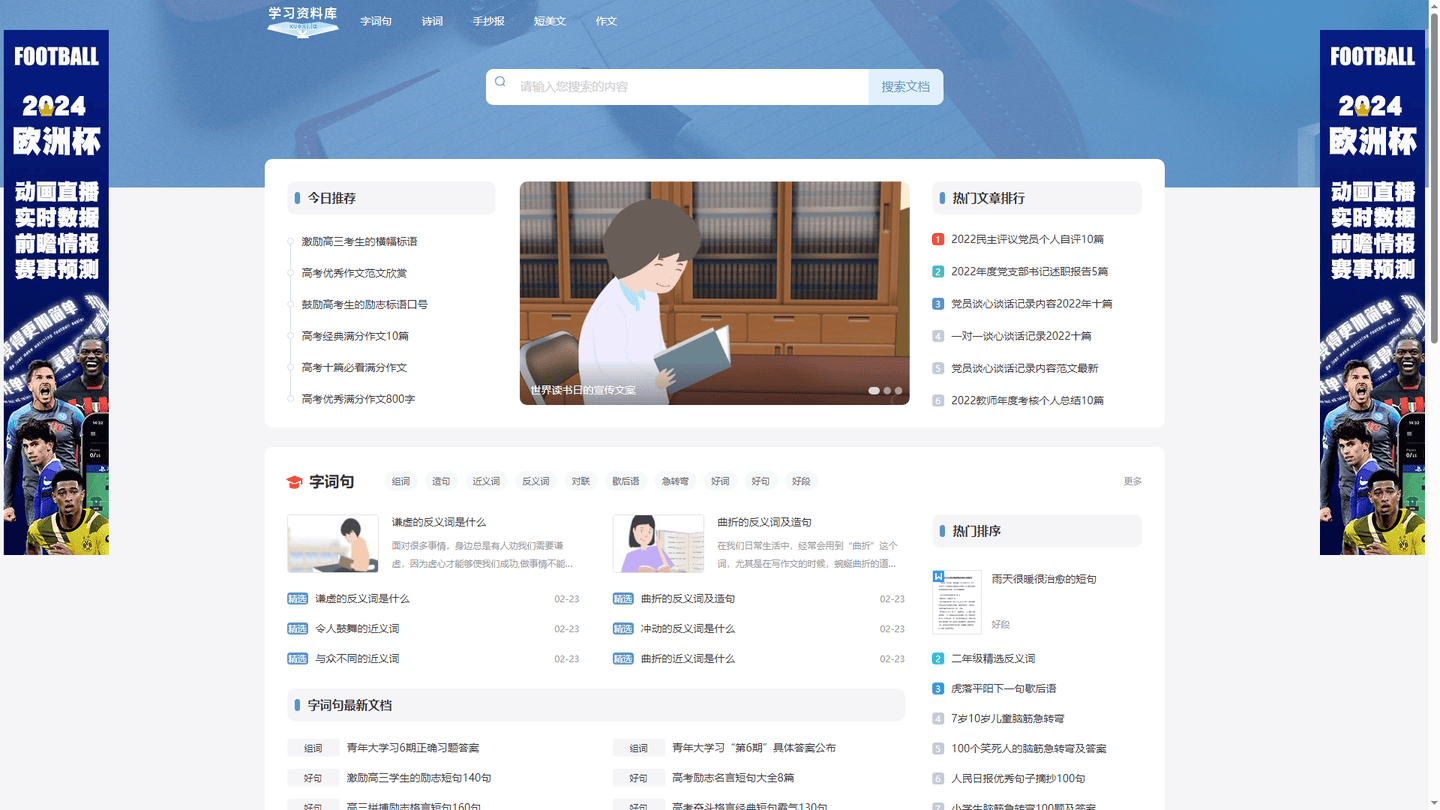
Task: Select the 急转弯 category tag
Action: (x=675, y=481)
